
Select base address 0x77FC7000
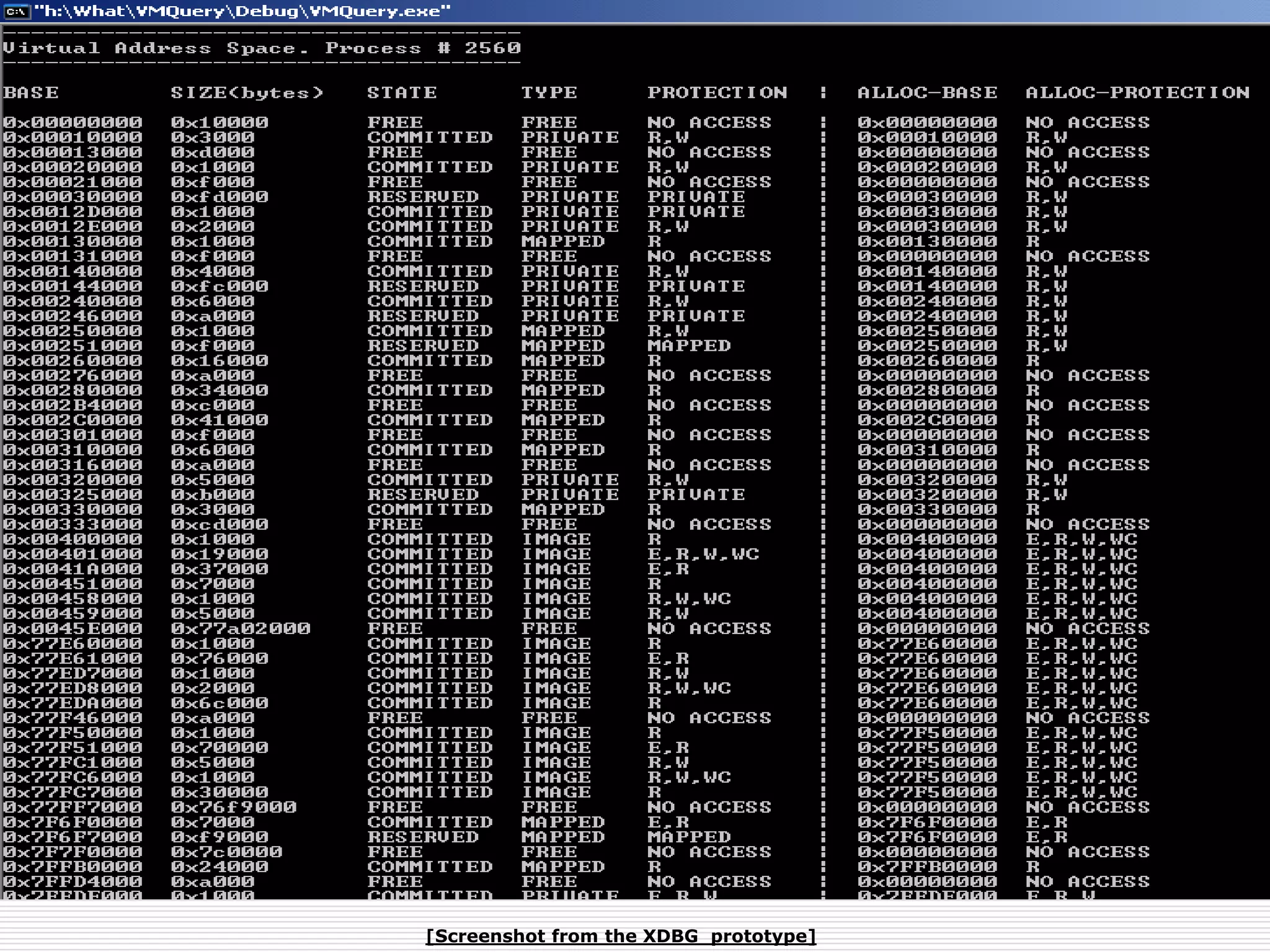pos(73,792)
